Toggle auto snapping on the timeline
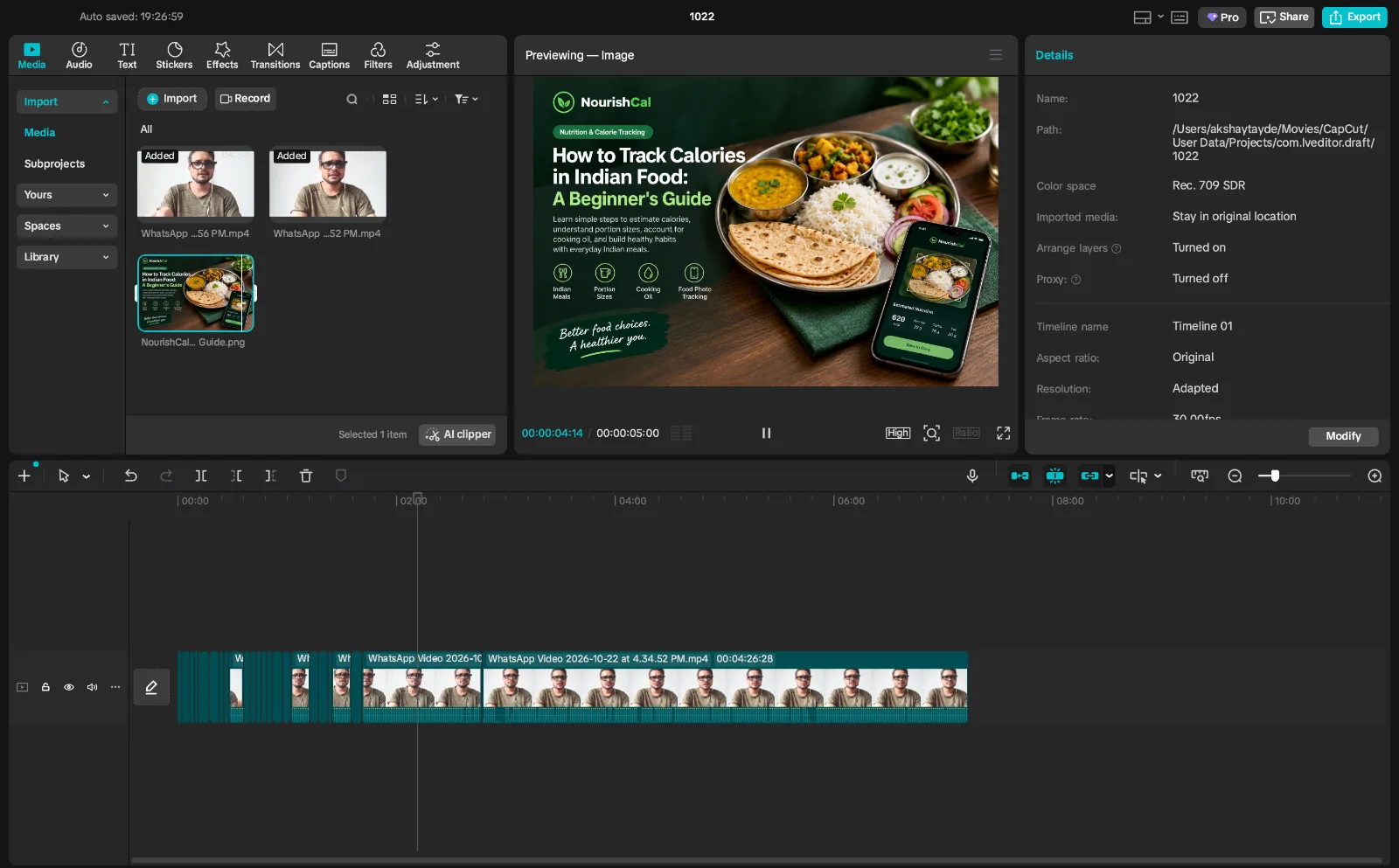This screenshot has height=868, width=1399. pyautogui.click(x=1055, y=476)
